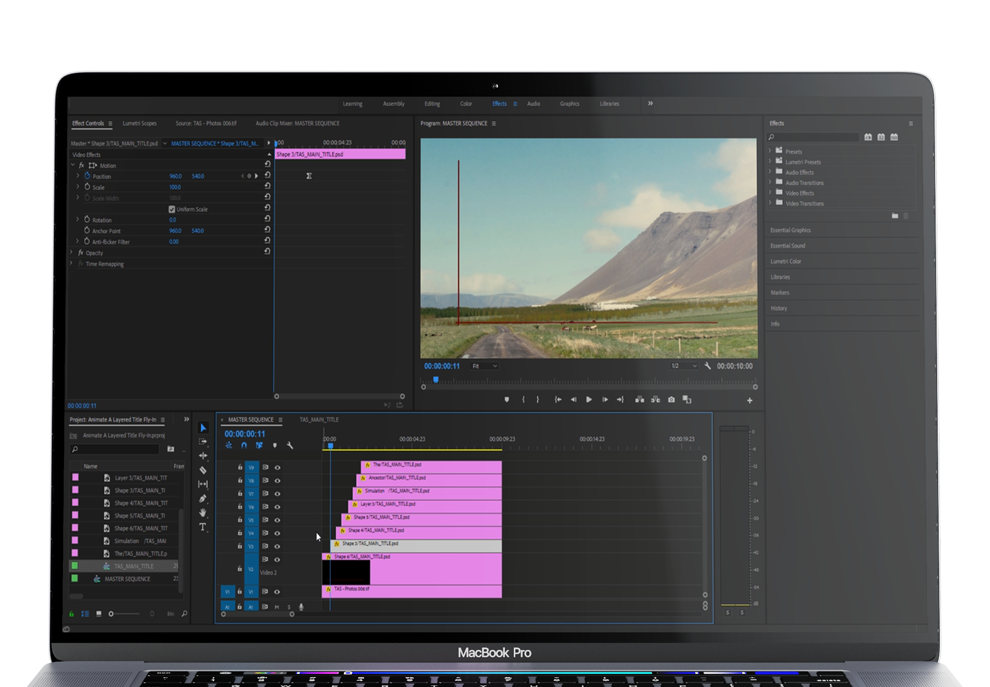Click the Extract button in the Program Monitor
Image resolution: width=990 pixels, height=687 pixels.
pyautogui.click(x=655, y=400)
